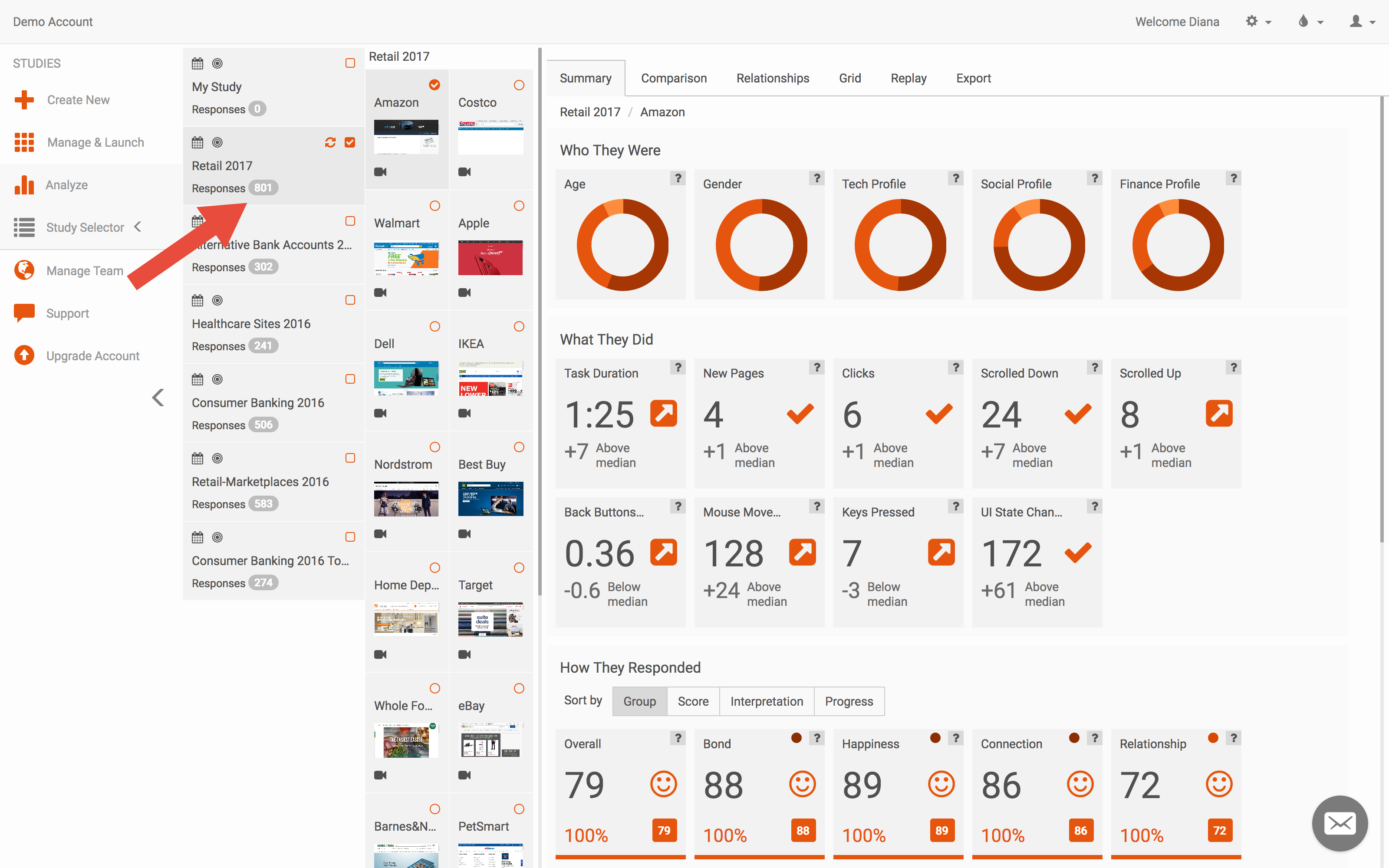Click Consumer Banking 2016 To... study name
The image size is (1389, 868).
click(x=270, y=560)
